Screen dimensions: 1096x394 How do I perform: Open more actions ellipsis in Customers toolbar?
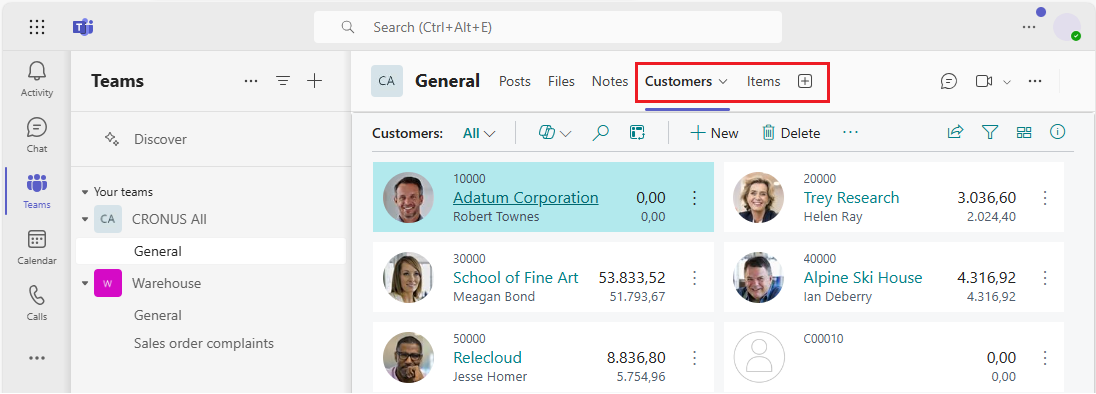click(850, 132)
